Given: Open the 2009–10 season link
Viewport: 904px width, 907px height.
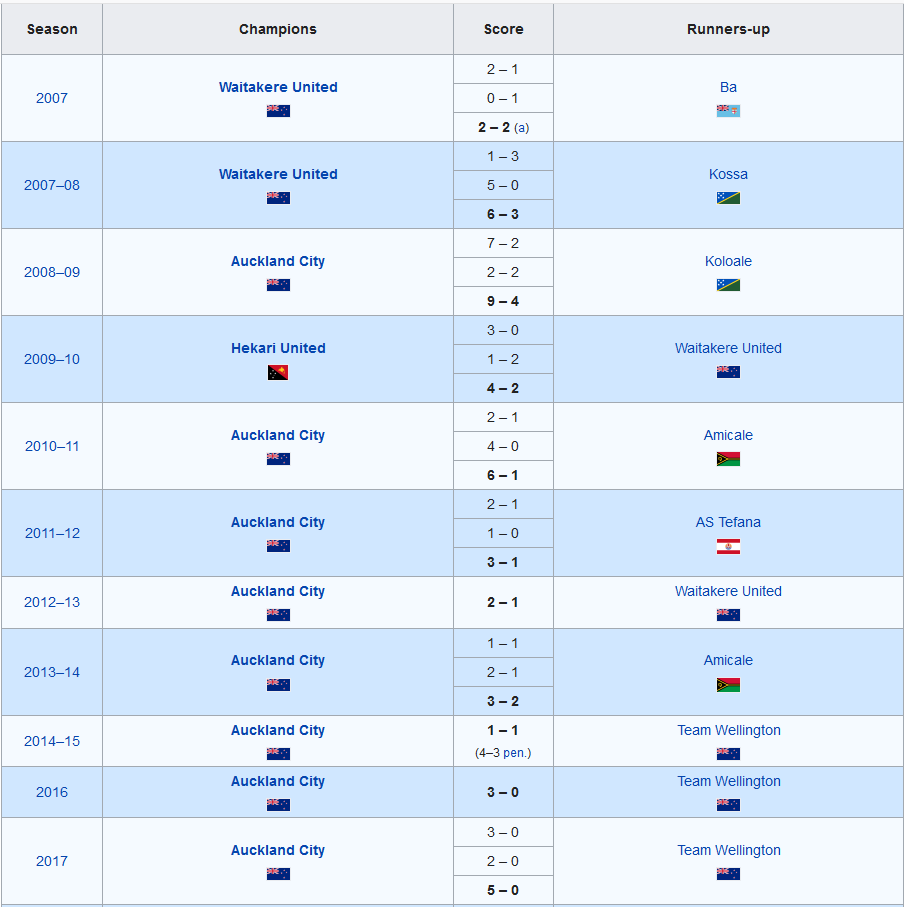Looking at the screenshot, I should pyautogui.click(x=52, y=359).
